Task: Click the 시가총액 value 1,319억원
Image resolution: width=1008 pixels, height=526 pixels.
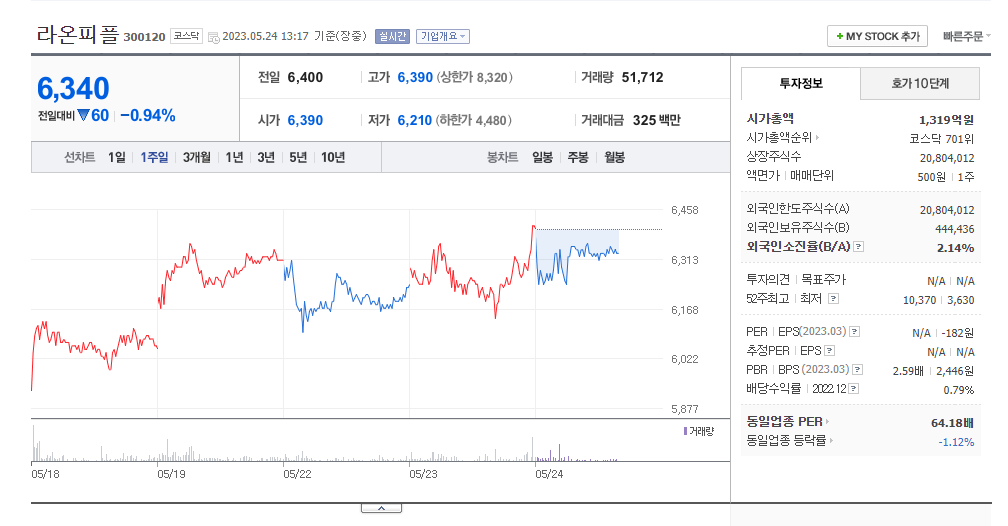Action: 946,120
